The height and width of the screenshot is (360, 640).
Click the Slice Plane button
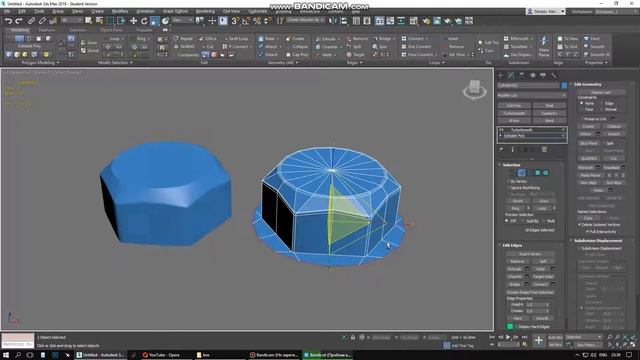tap(588, 143)
